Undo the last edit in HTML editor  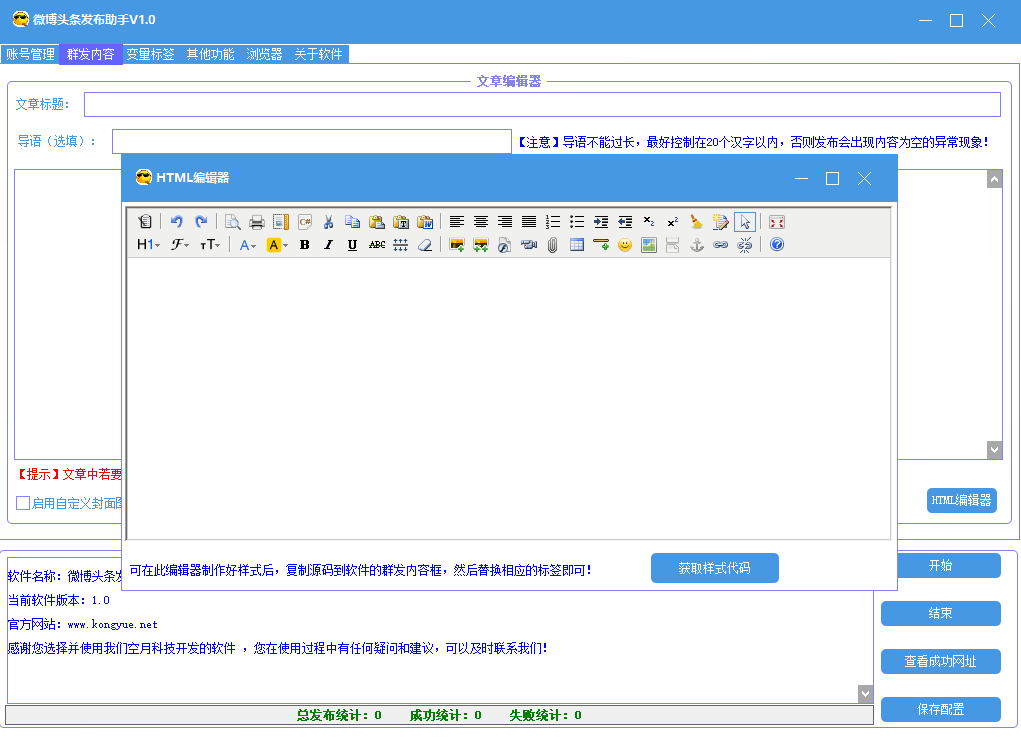176,222
